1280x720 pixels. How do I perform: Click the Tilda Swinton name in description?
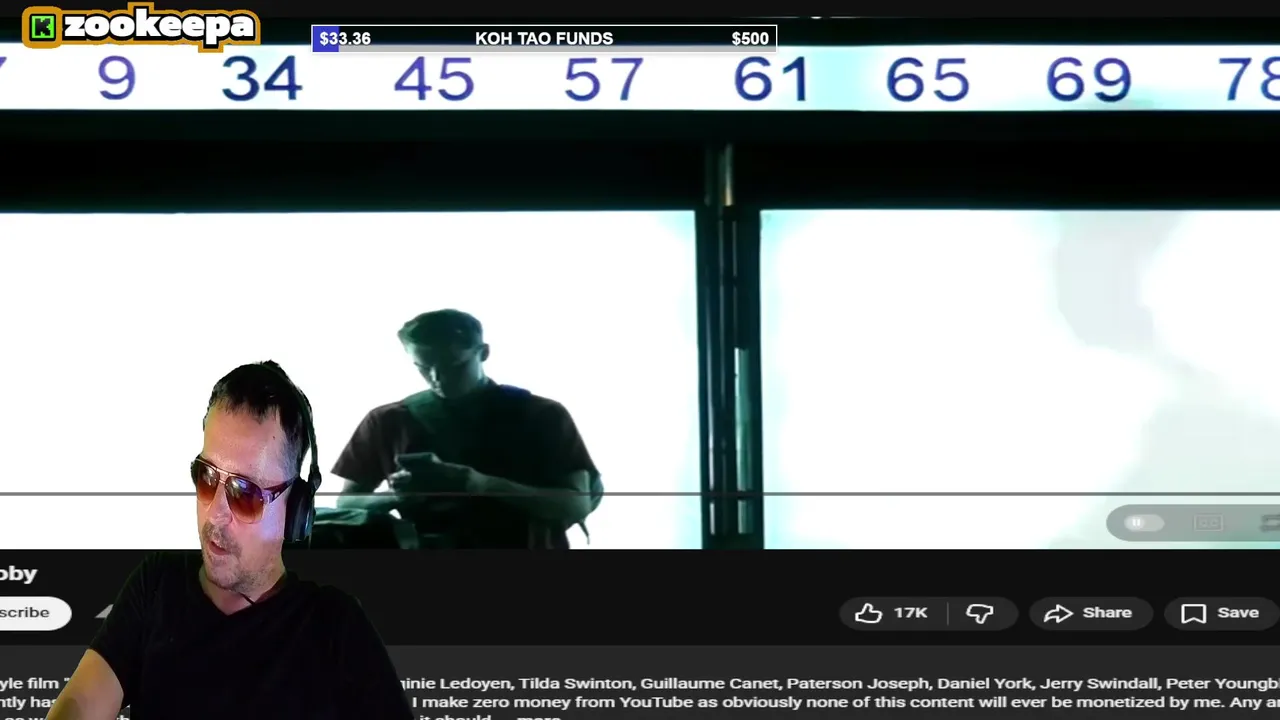click(x=577, y=684)
